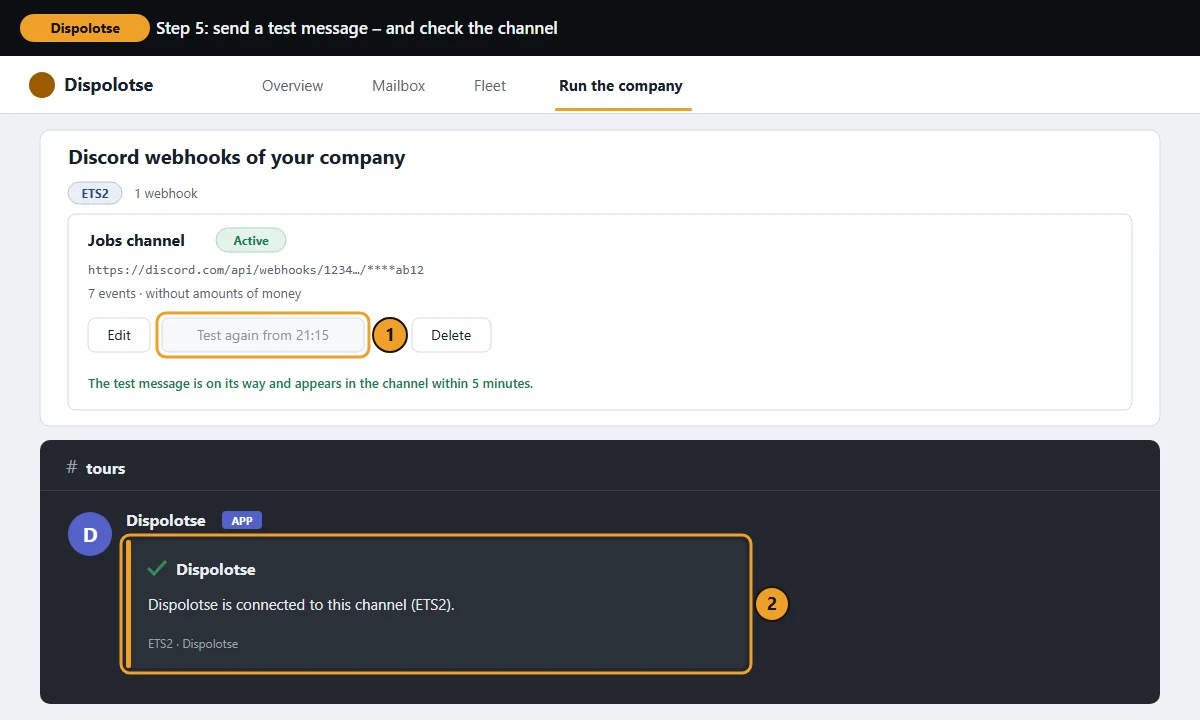Click the Dispolotse bot username
The width and height of the screenshot is (1200, 720).
tap(166, 520)
